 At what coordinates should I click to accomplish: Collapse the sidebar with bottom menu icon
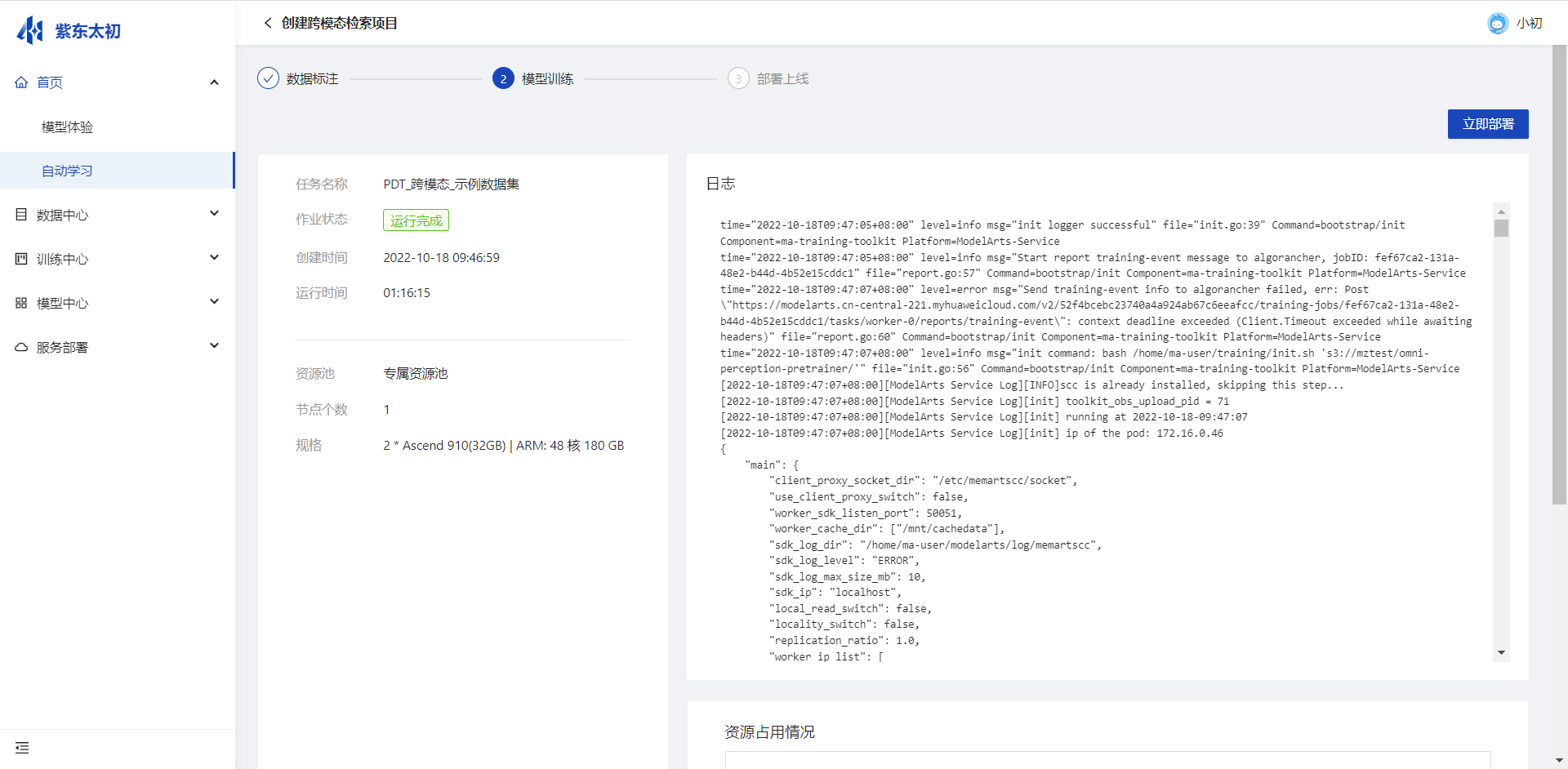pos(22,748)
